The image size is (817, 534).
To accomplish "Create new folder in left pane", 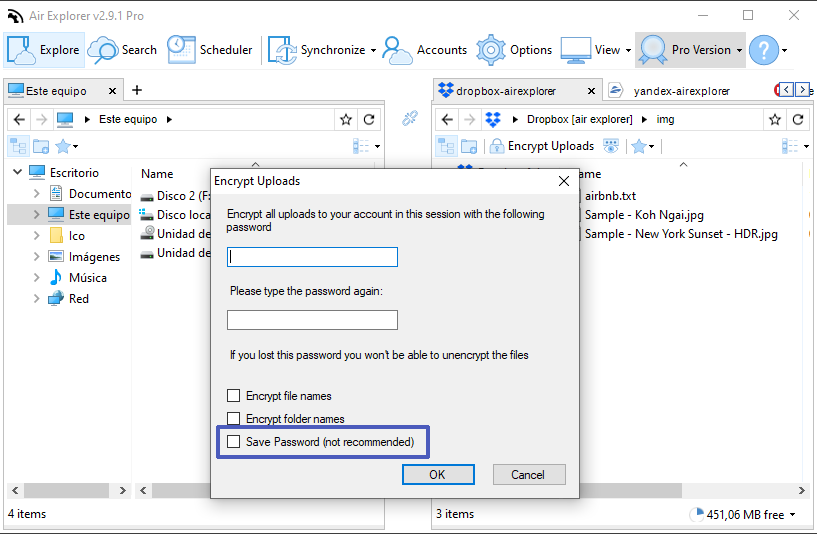I will pos(41,146).
